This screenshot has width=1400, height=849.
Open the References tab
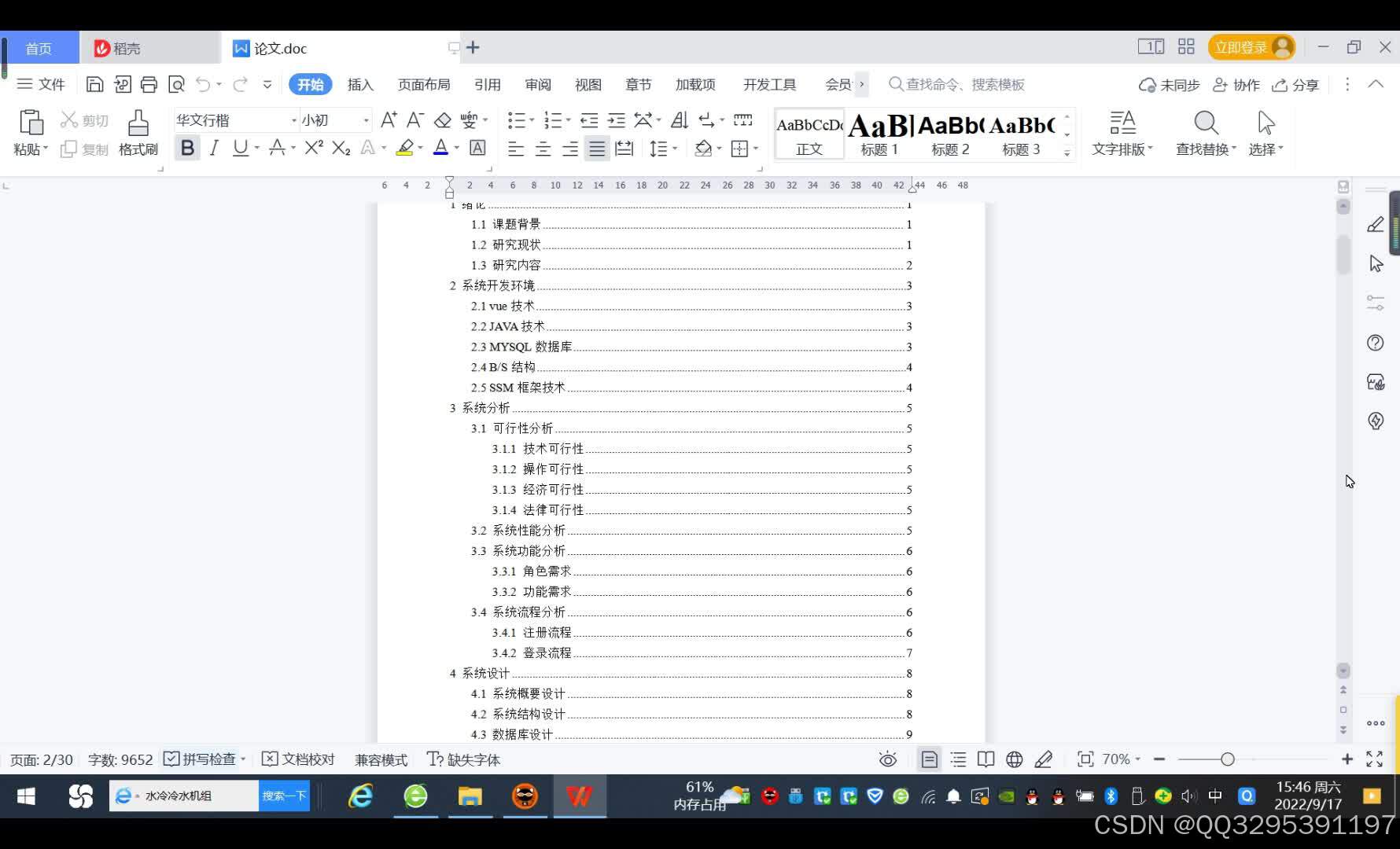[x=488, y=84]
